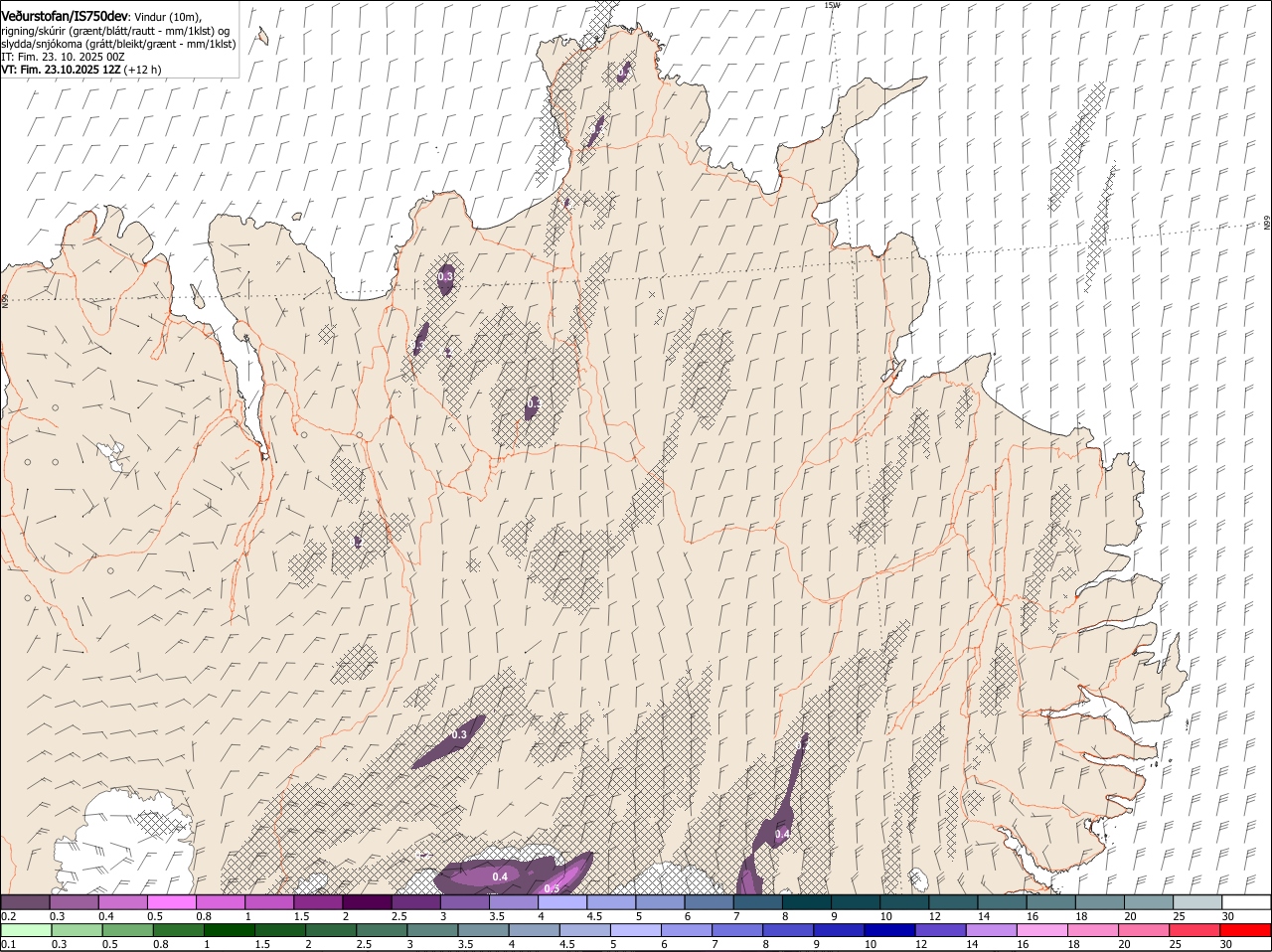Click the 4.5 label on the lower scale

(567, 945)
